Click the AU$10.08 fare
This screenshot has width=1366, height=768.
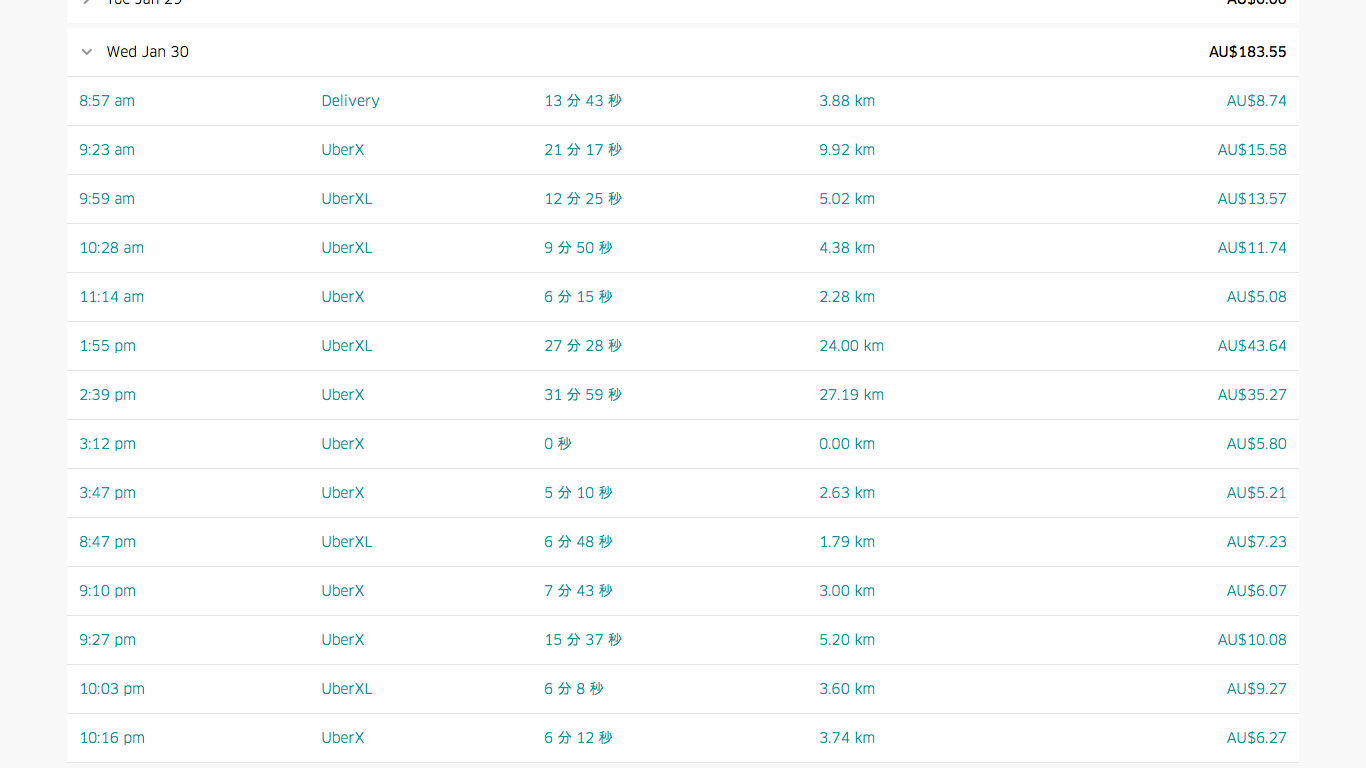pyautogui.click(x=1252, y=640)
